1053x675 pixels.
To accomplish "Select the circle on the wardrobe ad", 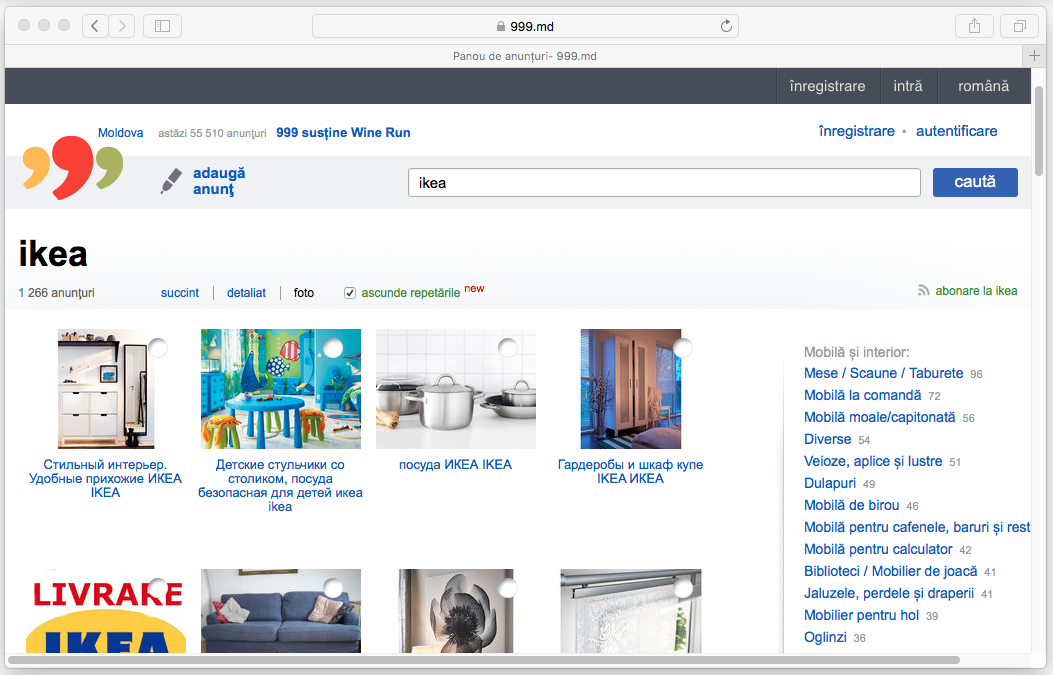I will click(682, 348).
